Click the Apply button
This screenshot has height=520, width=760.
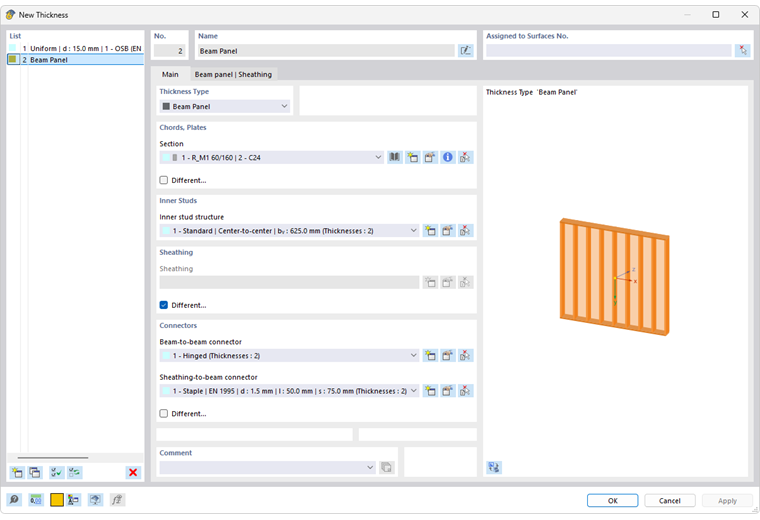727,500
